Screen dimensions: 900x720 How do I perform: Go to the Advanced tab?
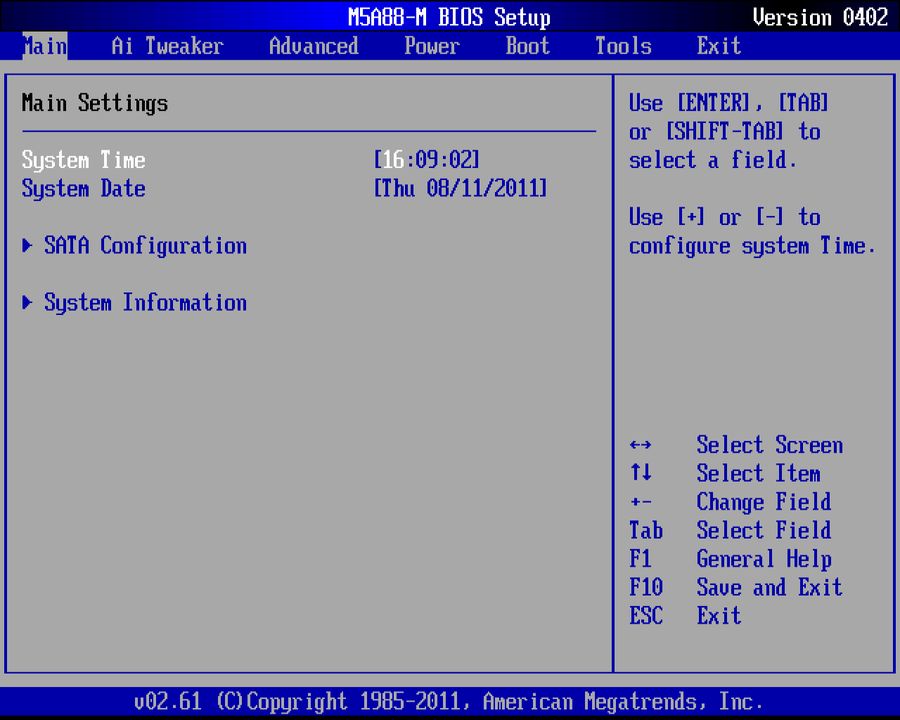point(313,46)
